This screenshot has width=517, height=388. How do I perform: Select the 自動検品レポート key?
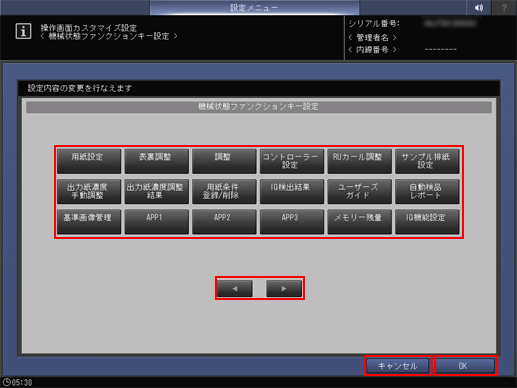(427, 191)
